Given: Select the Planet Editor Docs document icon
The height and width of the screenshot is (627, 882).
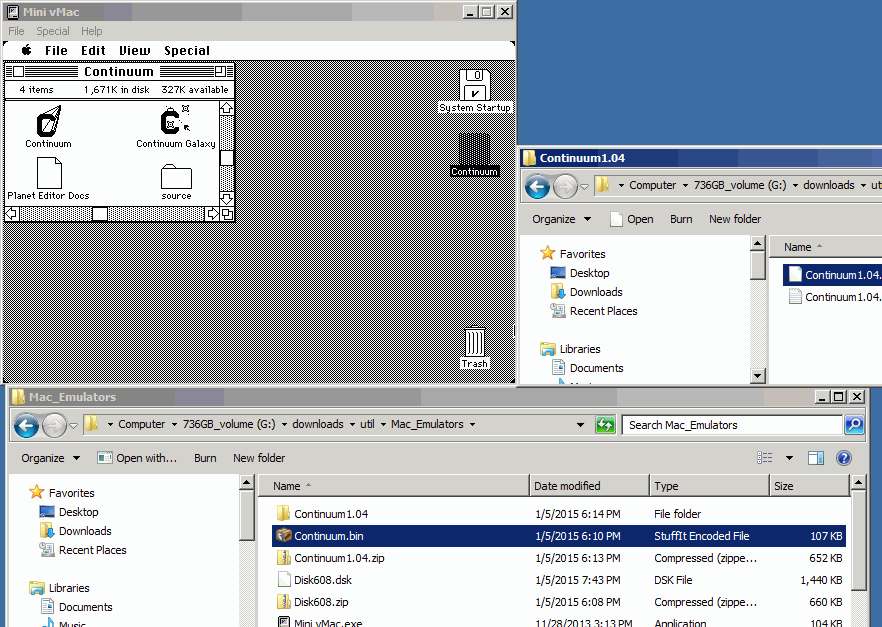Looking at the screenshot, I should (49, 173).
